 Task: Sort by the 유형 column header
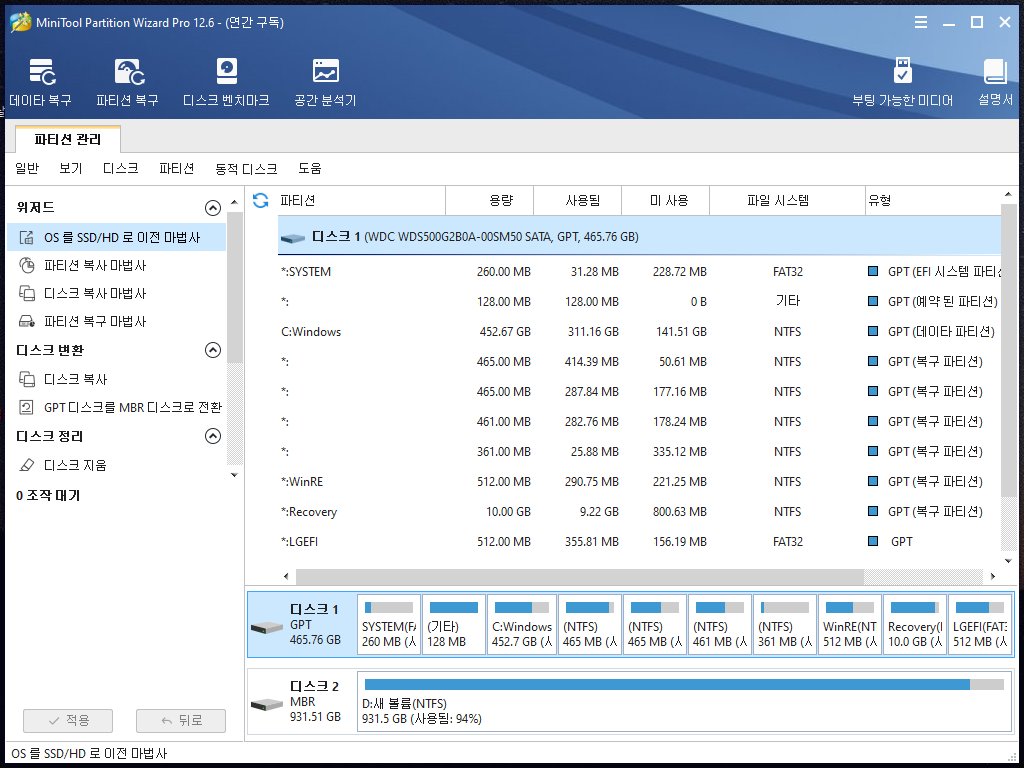coord(933,200)
